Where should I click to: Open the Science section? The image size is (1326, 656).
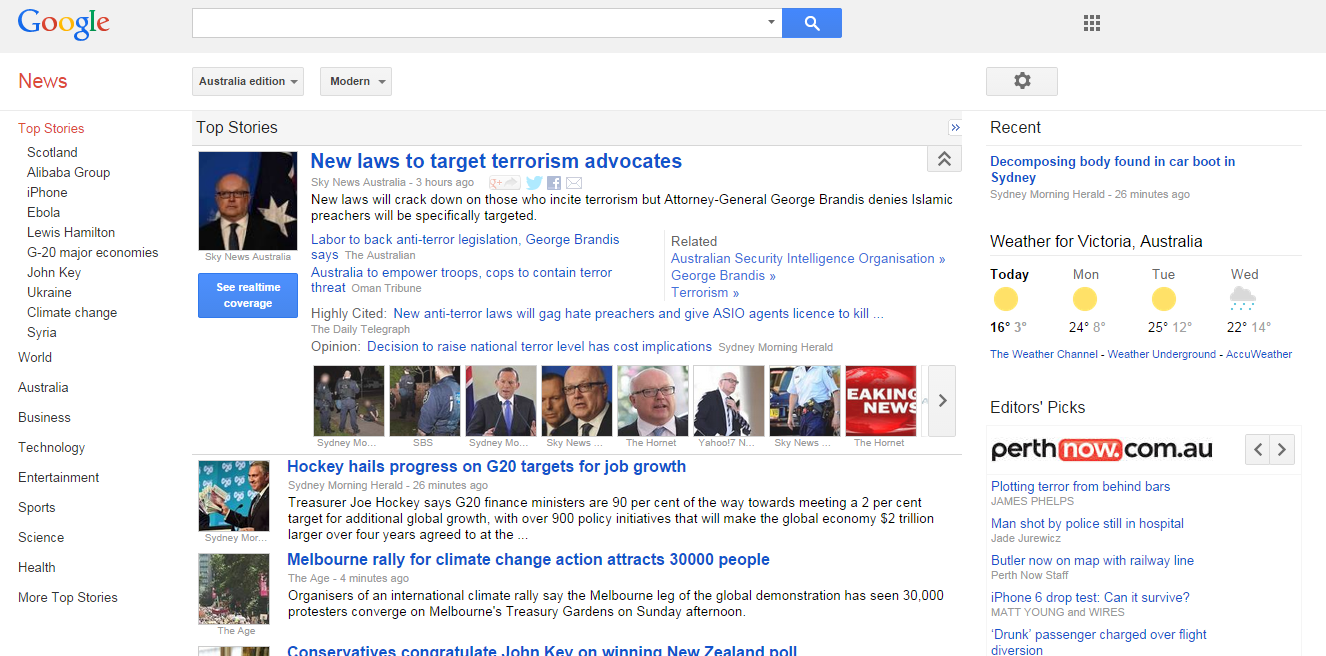pyautogui.click(x=41, y=537)
